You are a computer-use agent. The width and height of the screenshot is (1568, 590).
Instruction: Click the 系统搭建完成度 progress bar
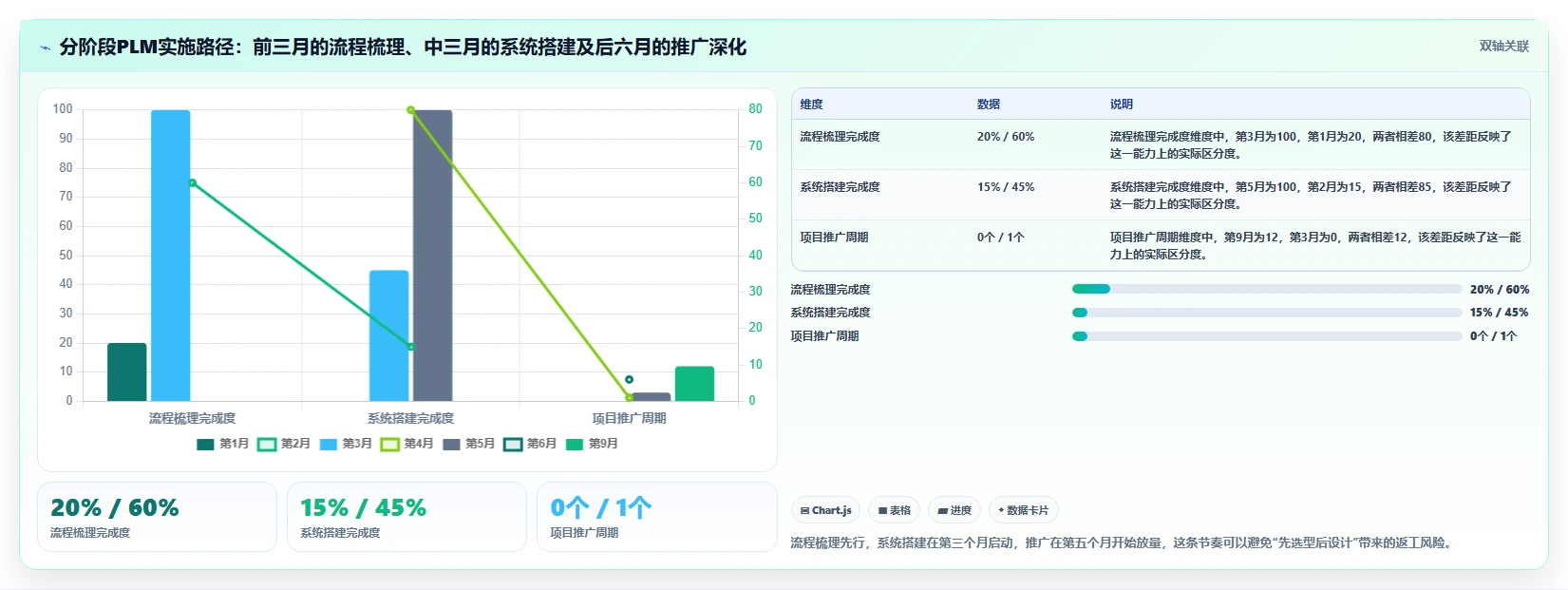(x=1267, y=313)
